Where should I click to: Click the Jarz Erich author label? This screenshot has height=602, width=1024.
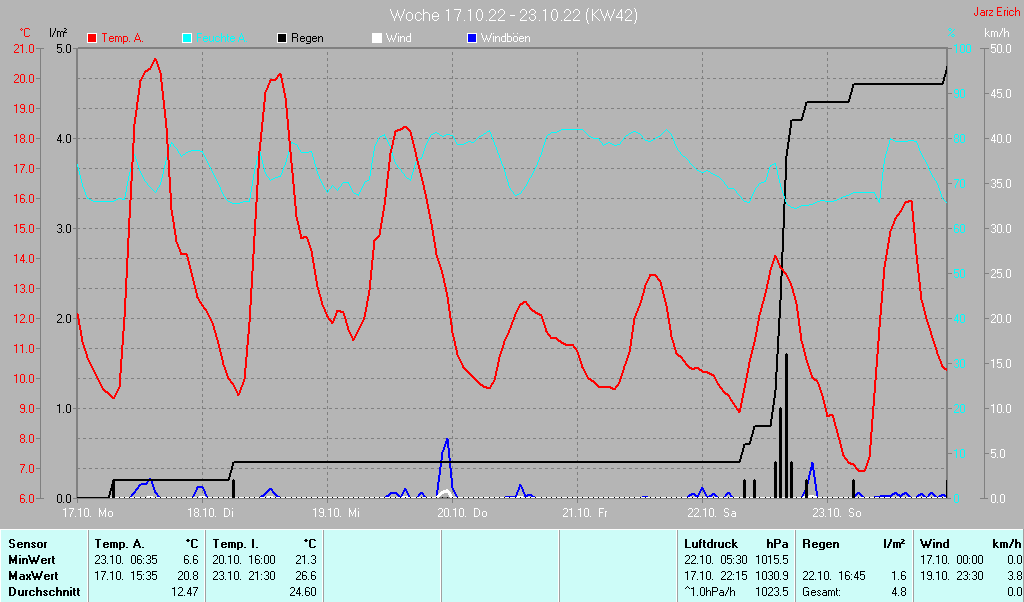pyautogui.click(x=997, y=12)
